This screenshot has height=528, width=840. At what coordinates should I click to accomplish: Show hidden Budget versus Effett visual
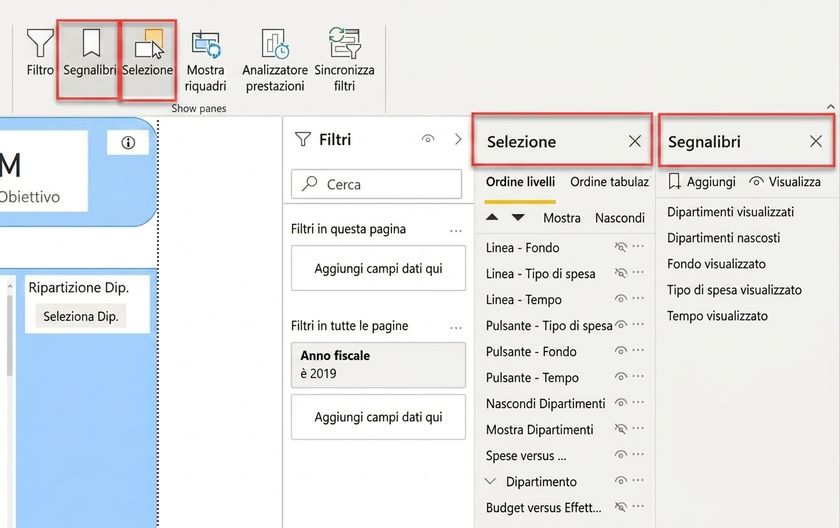[x=621, y=507]
